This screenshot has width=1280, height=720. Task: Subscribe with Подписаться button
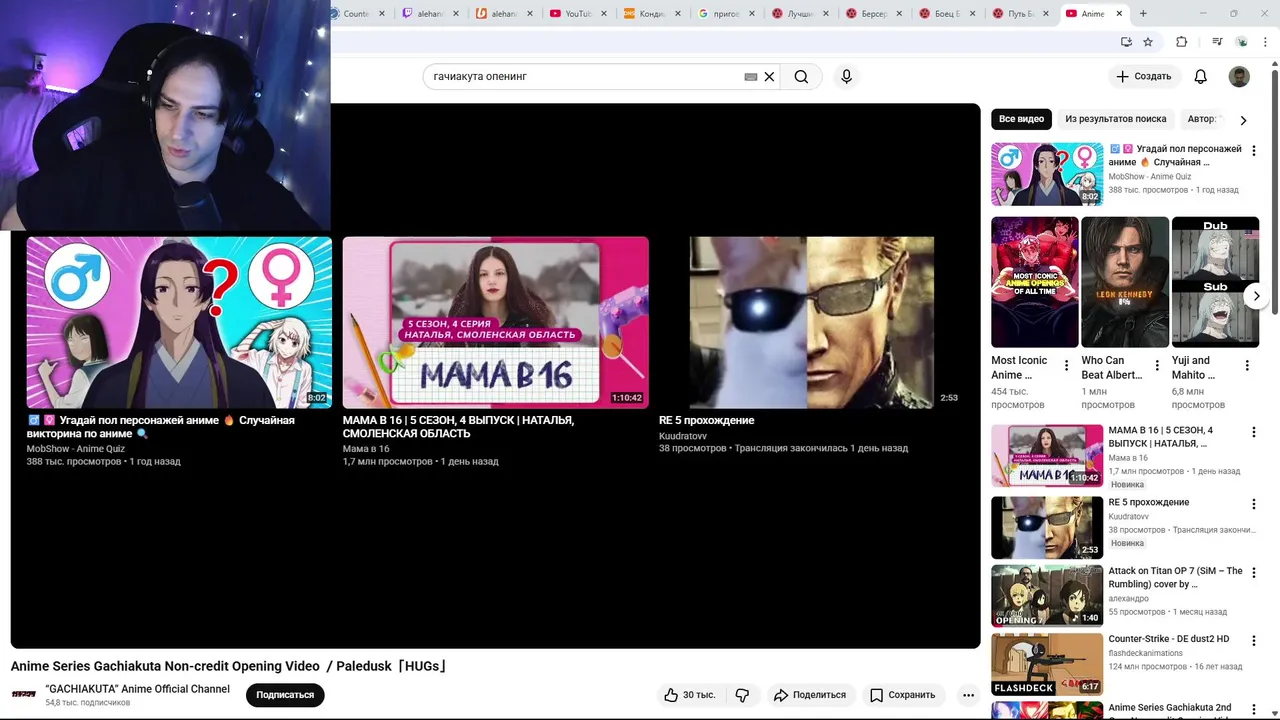[285, 695]
